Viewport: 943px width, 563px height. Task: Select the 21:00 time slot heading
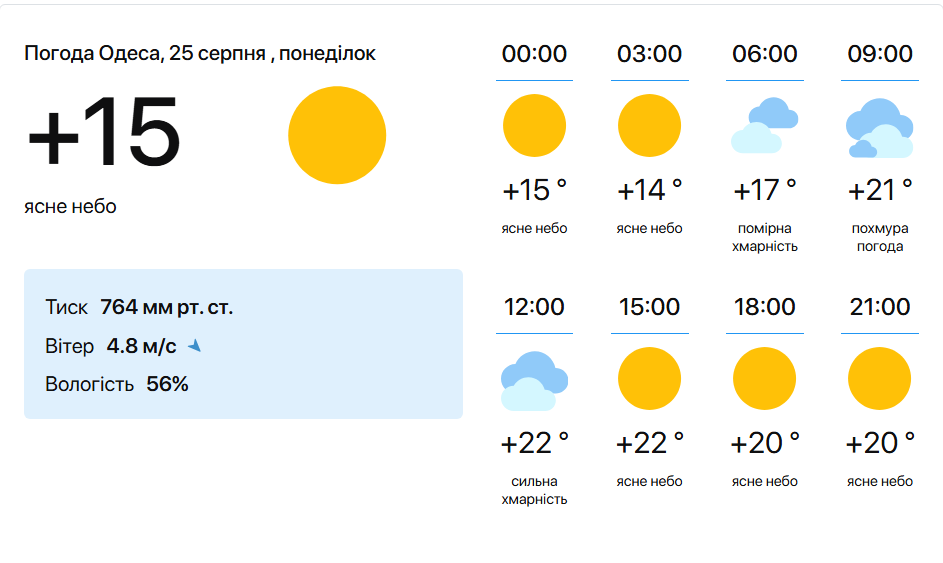(879, 307)
